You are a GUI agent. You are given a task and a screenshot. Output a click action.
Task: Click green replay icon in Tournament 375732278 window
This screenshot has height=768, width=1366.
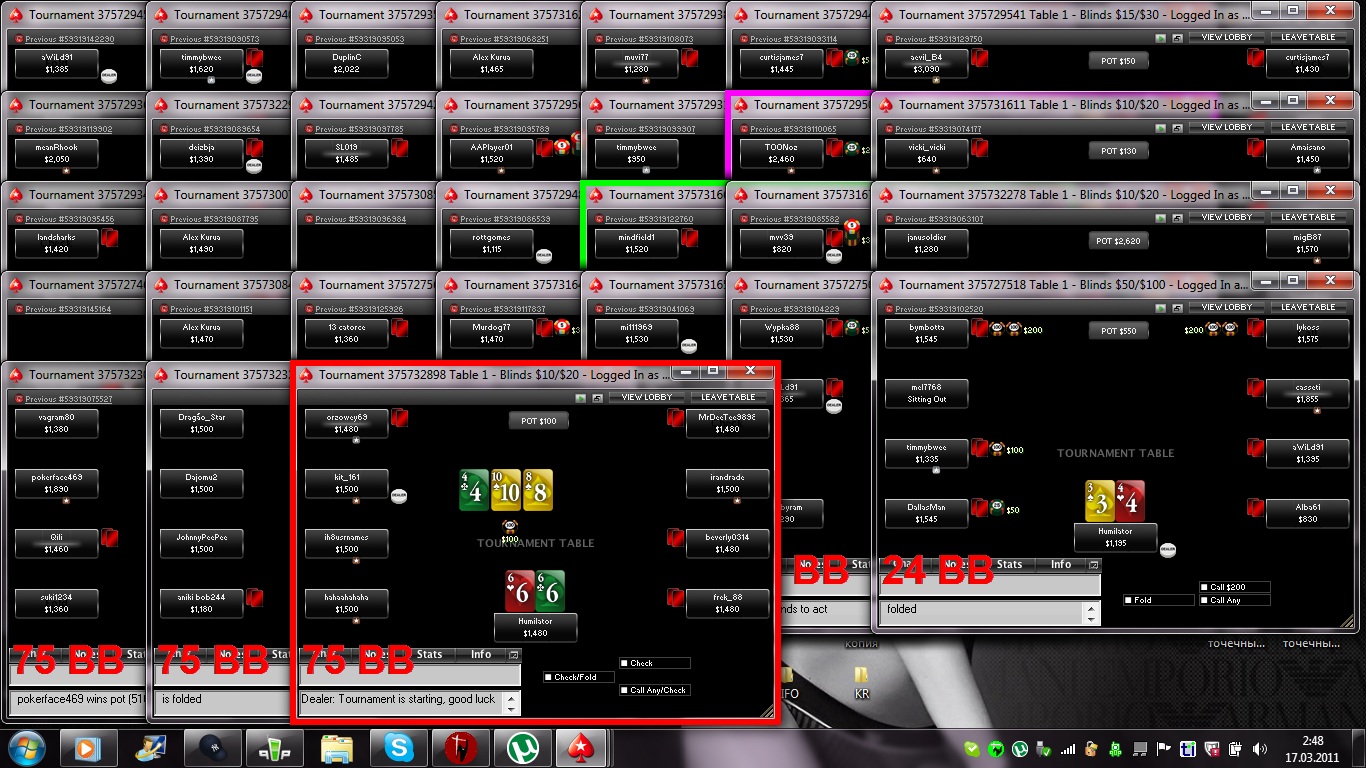[x=1161, y=217]
